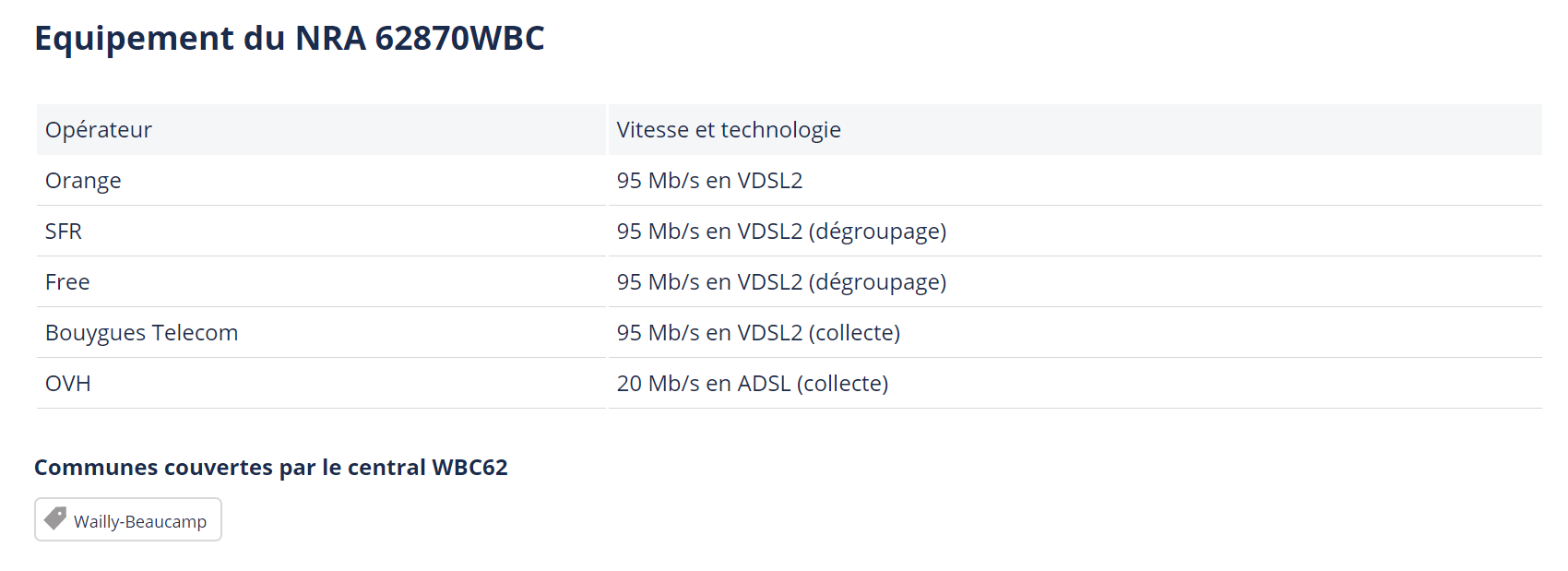Select the Bouygues Telecom operator cell
Image resolution: width=1568 pixels, height=571 pixels.
[x=141, y=333]
